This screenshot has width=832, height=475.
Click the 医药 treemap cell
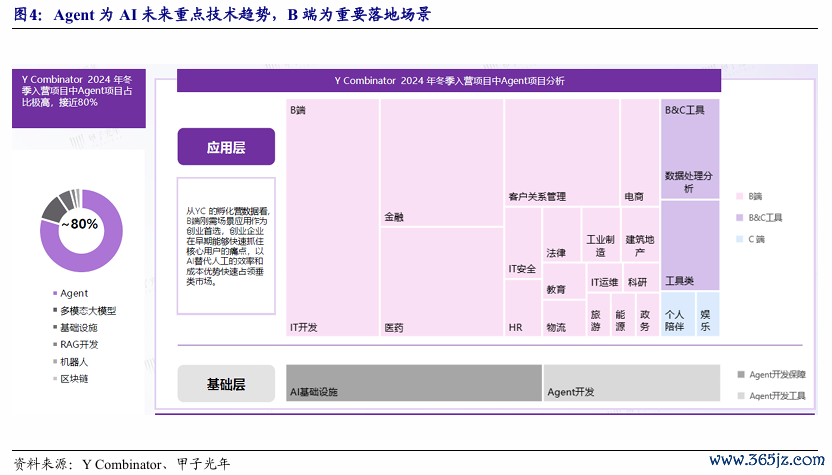point(442,281)
